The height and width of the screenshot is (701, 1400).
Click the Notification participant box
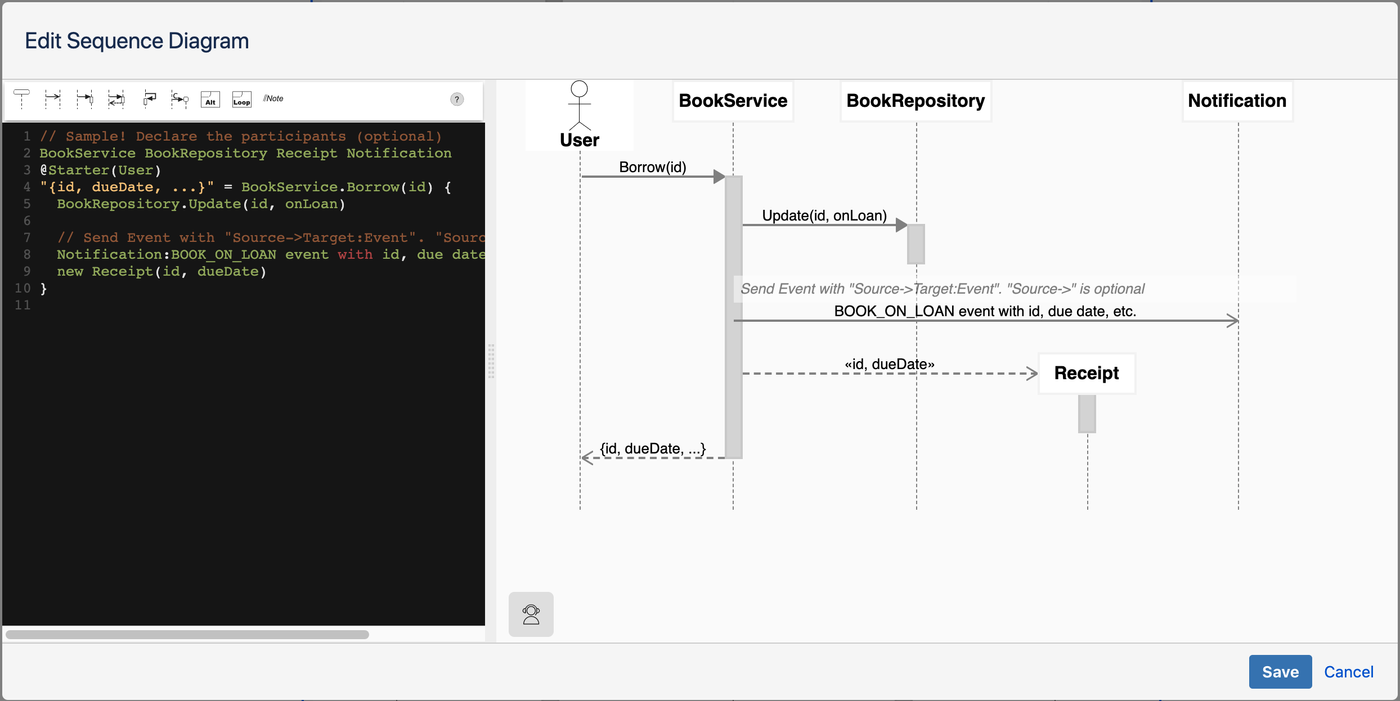(1237, 101)
